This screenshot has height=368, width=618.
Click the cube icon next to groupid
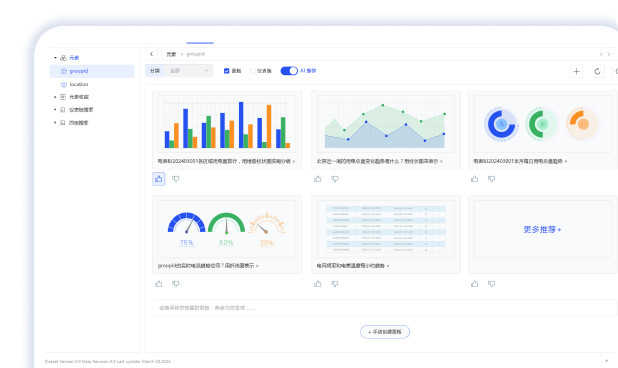(x=64, y=71)
